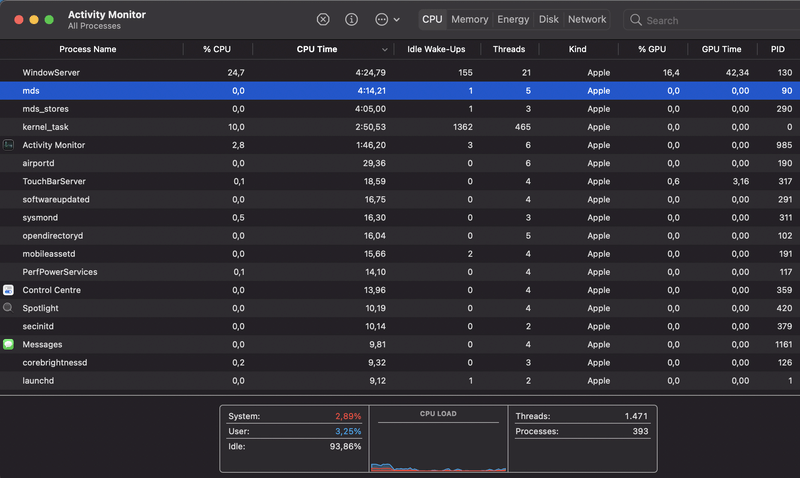The width and height of the screenshot is (800, 478).
Task: Sort by Idle Wake-Ups column
Action: click(436, 49)
